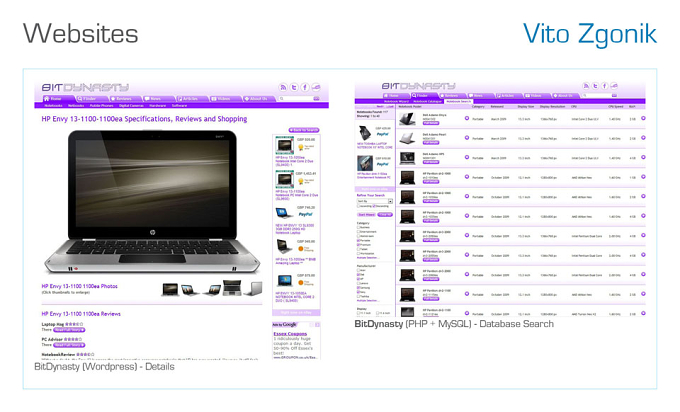Select Digital Cameras in Details page sub-menu
The width and height of the screenshot is (680, 412).
click(x=131, y=105)
